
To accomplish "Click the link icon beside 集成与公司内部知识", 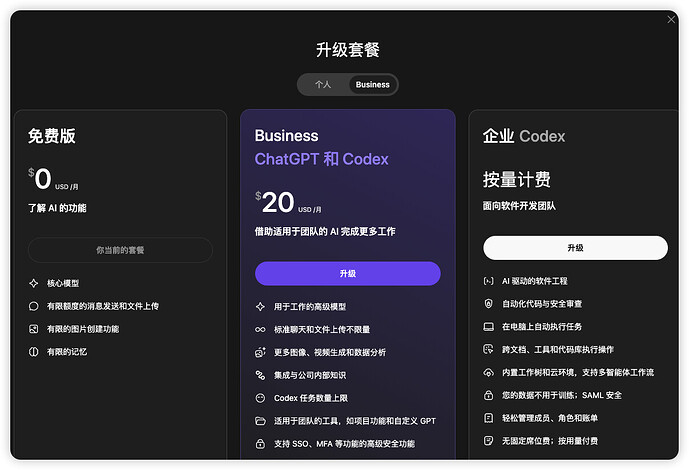I will pyautogui.click(x=260, y=375).
